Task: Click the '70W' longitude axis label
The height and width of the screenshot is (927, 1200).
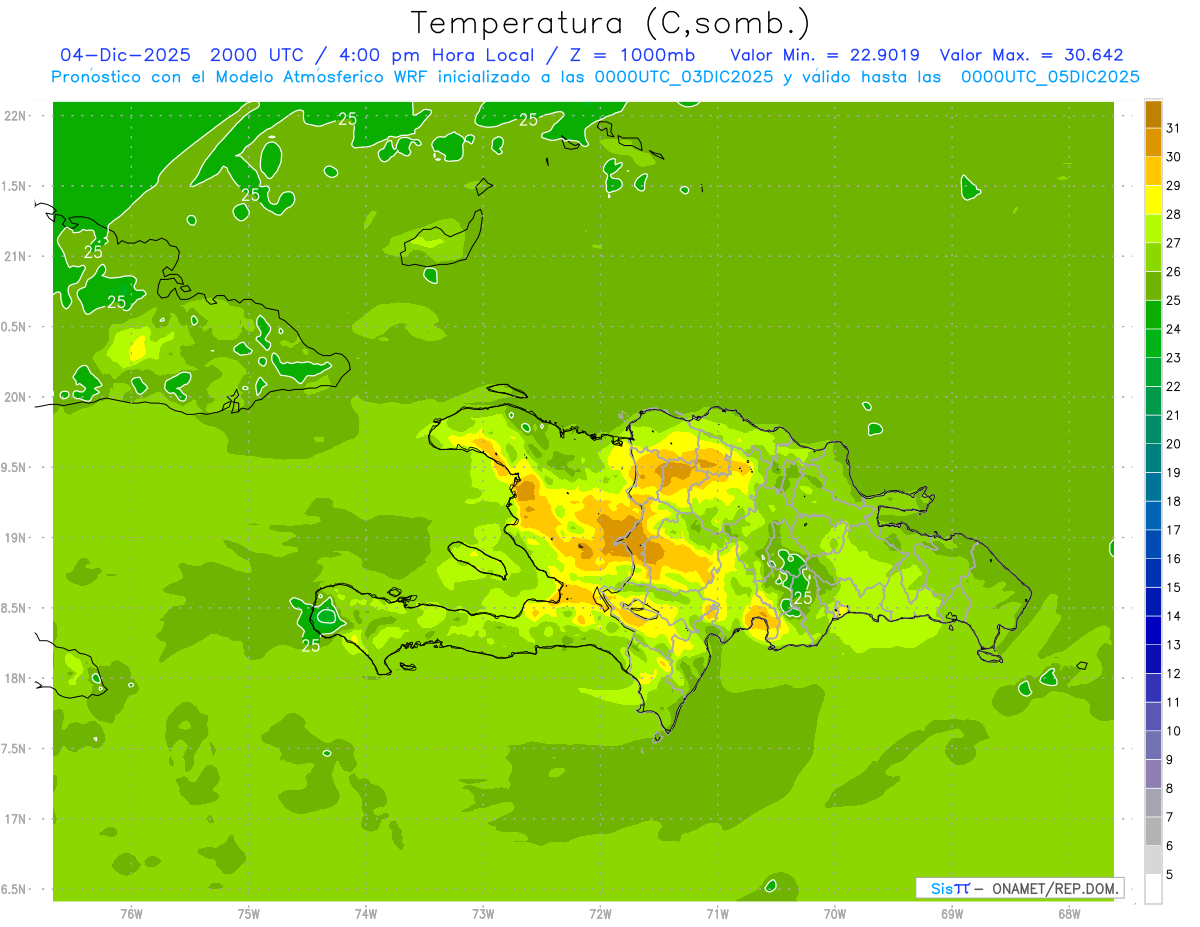Action: click(x=835, y=913)
